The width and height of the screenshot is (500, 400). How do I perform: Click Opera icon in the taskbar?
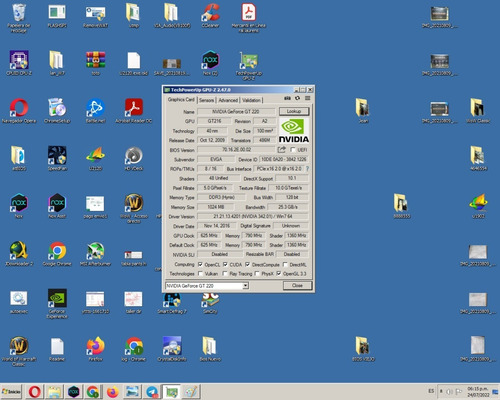[35, 392]
